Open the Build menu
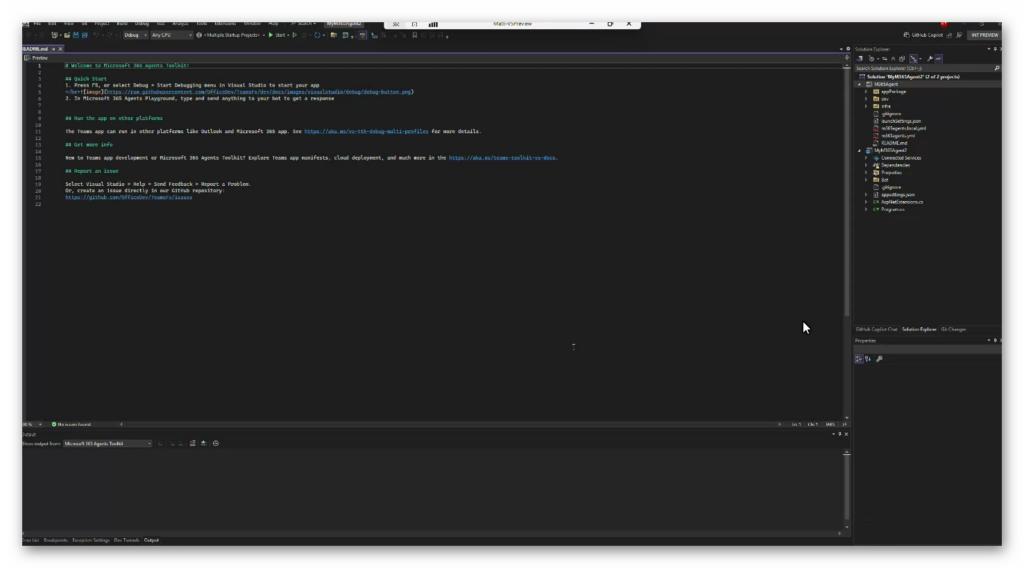This screenshot has height=568, width=1024. 122,24
